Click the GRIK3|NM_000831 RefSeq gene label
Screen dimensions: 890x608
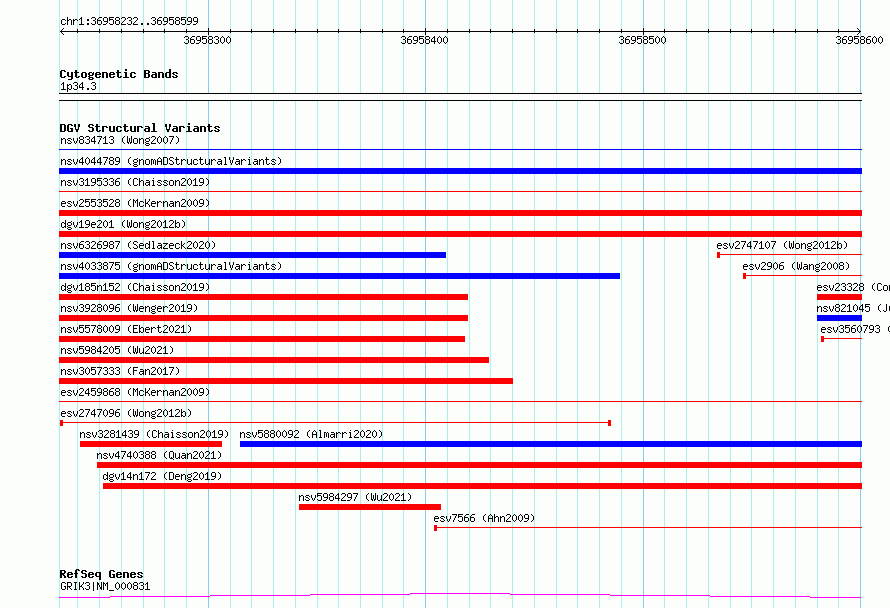point(105,586)
